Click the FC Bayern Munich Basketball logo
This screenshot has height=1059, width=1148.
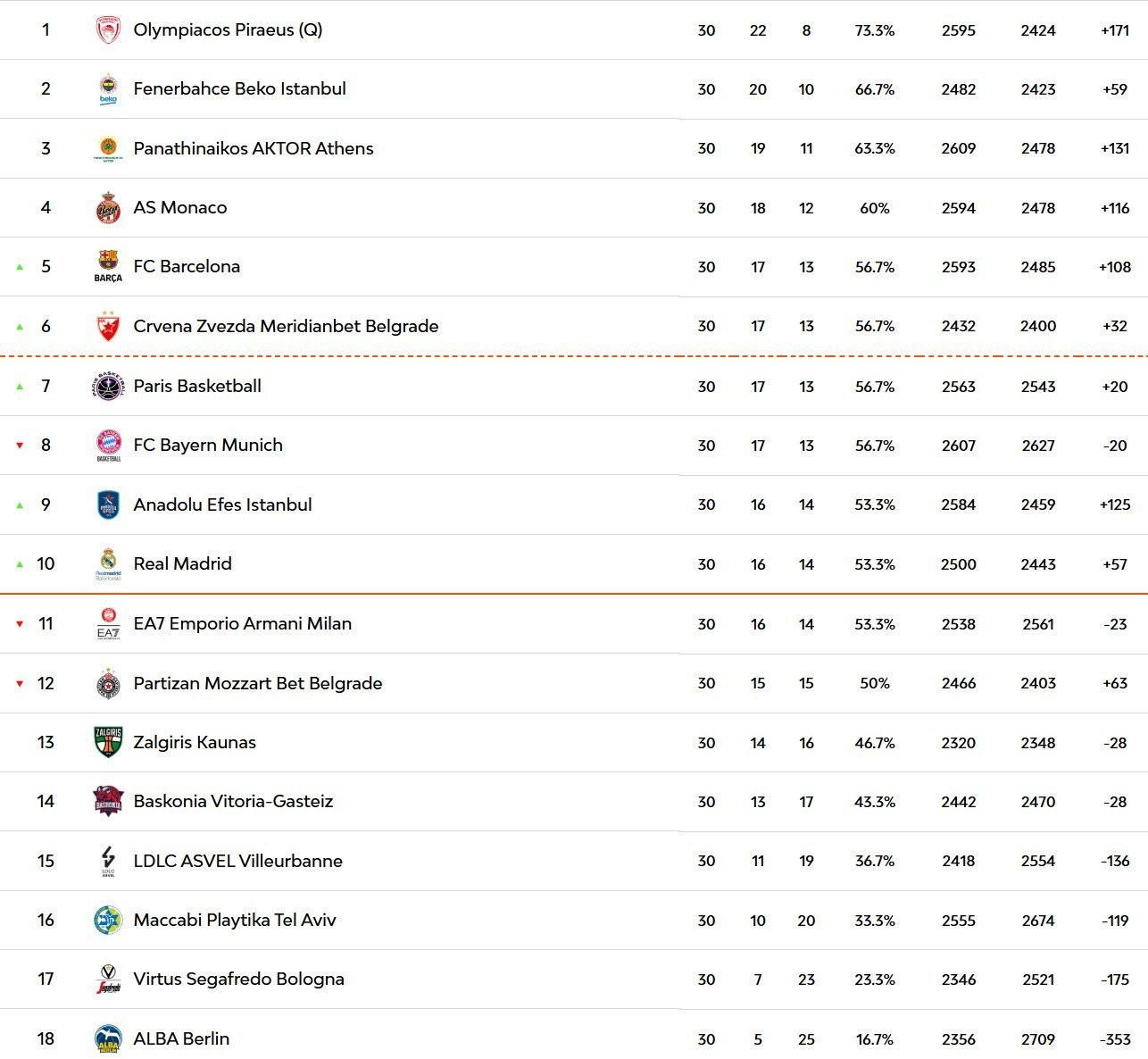[x=108, y=445]
